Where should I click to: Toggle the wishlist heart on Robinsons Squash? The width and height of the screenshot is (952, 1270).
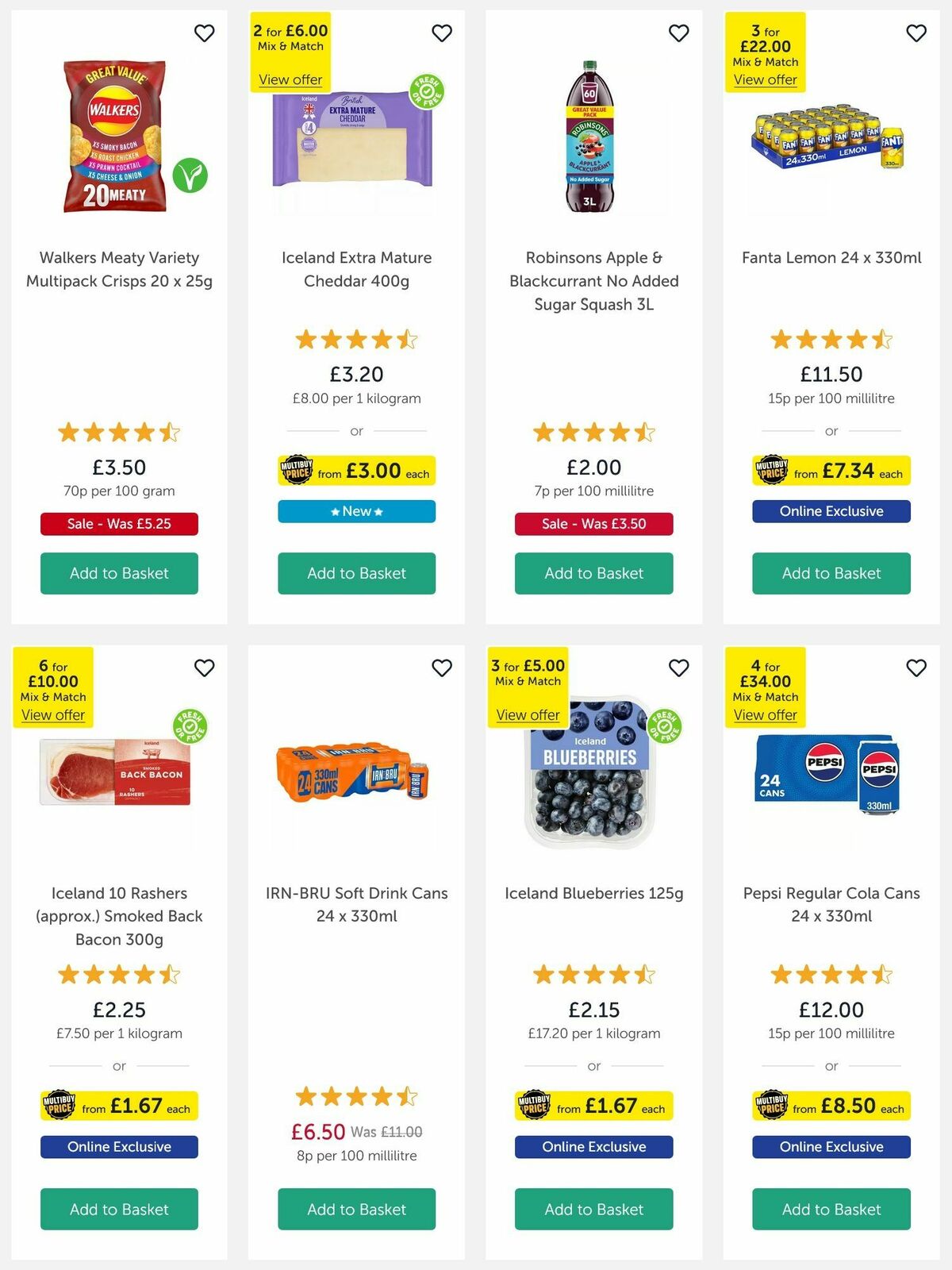[678, 33]
